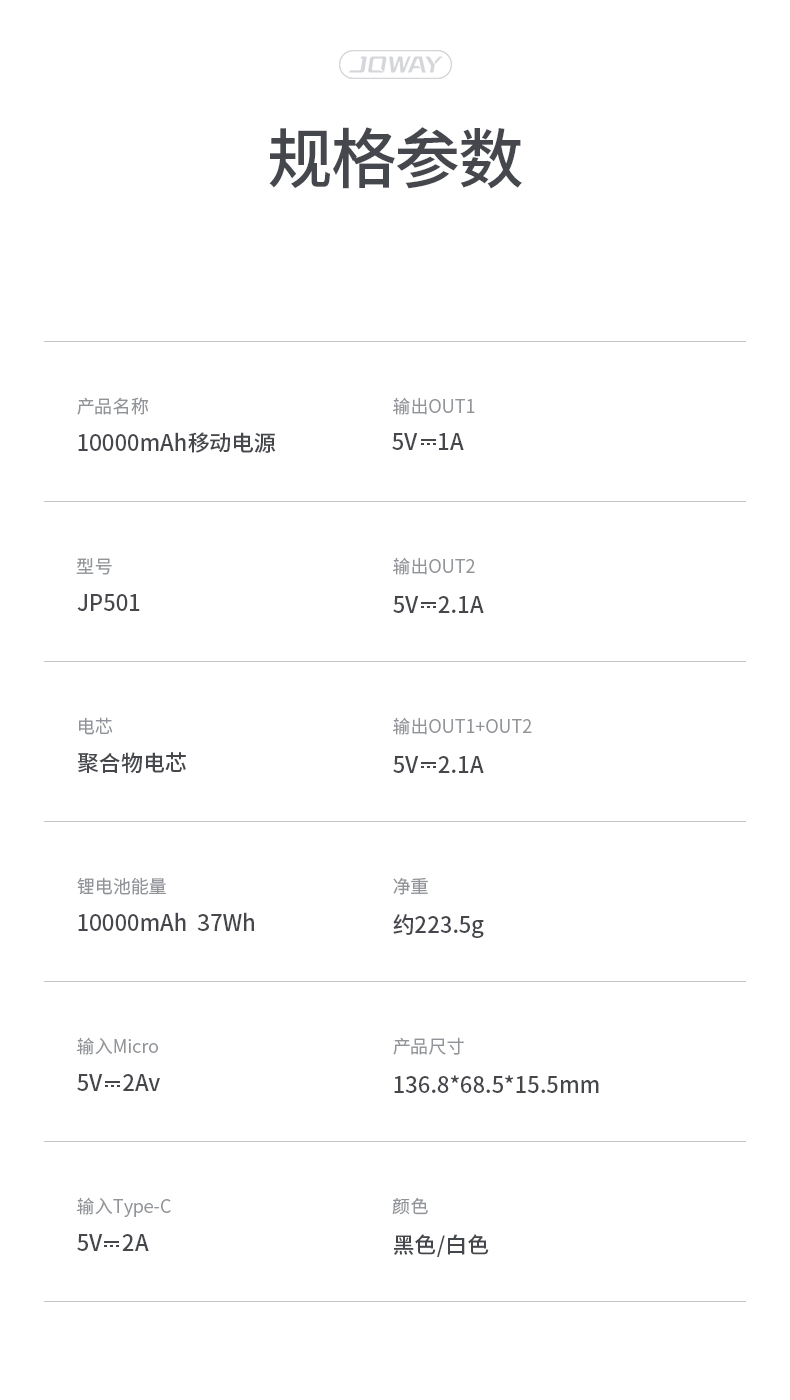The width and height of the screenshot is (790, 1400).
Task: Click the 颜色 label
Action: point(410,1206)
